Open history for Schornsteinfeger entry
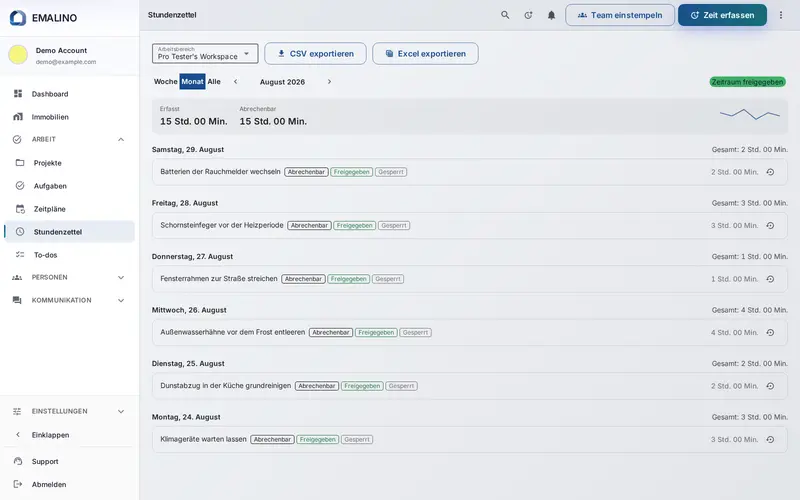Viewport: 800px width, 500px height. 770,226
